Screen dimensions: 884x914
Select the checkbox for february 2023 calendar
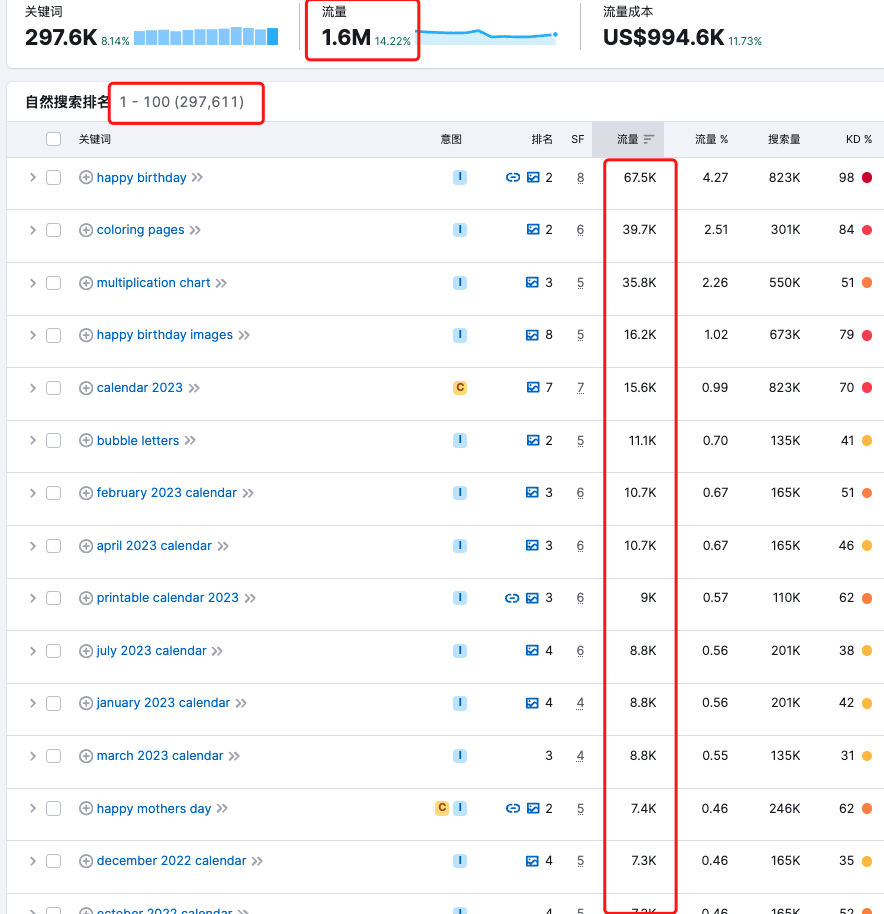54,493
